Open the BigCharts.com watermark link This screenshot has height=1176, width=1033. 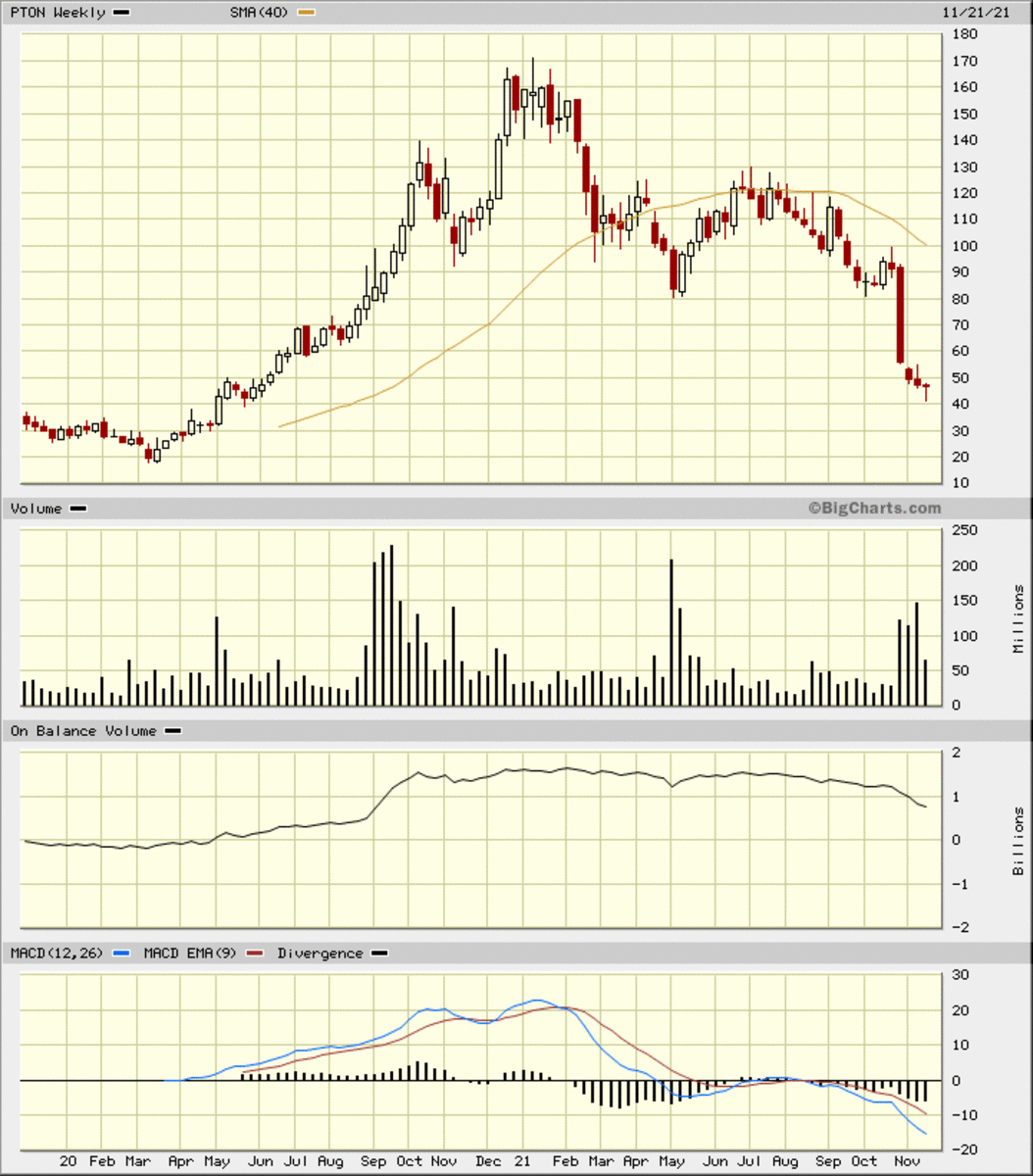874,508
